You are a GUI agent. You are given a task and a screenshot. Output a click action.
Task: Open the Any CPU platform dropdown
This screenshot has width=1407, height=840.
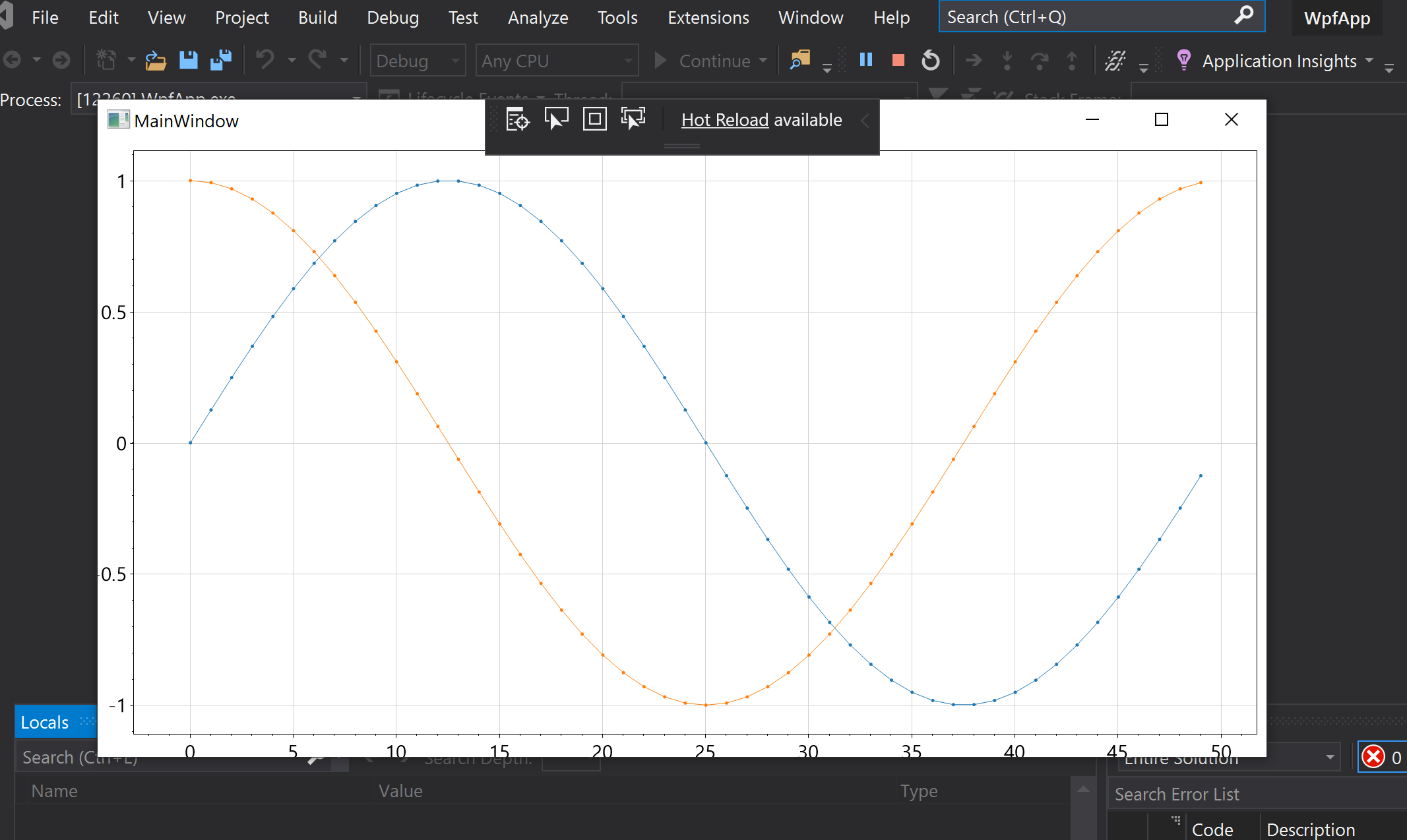tap(557, 60)
